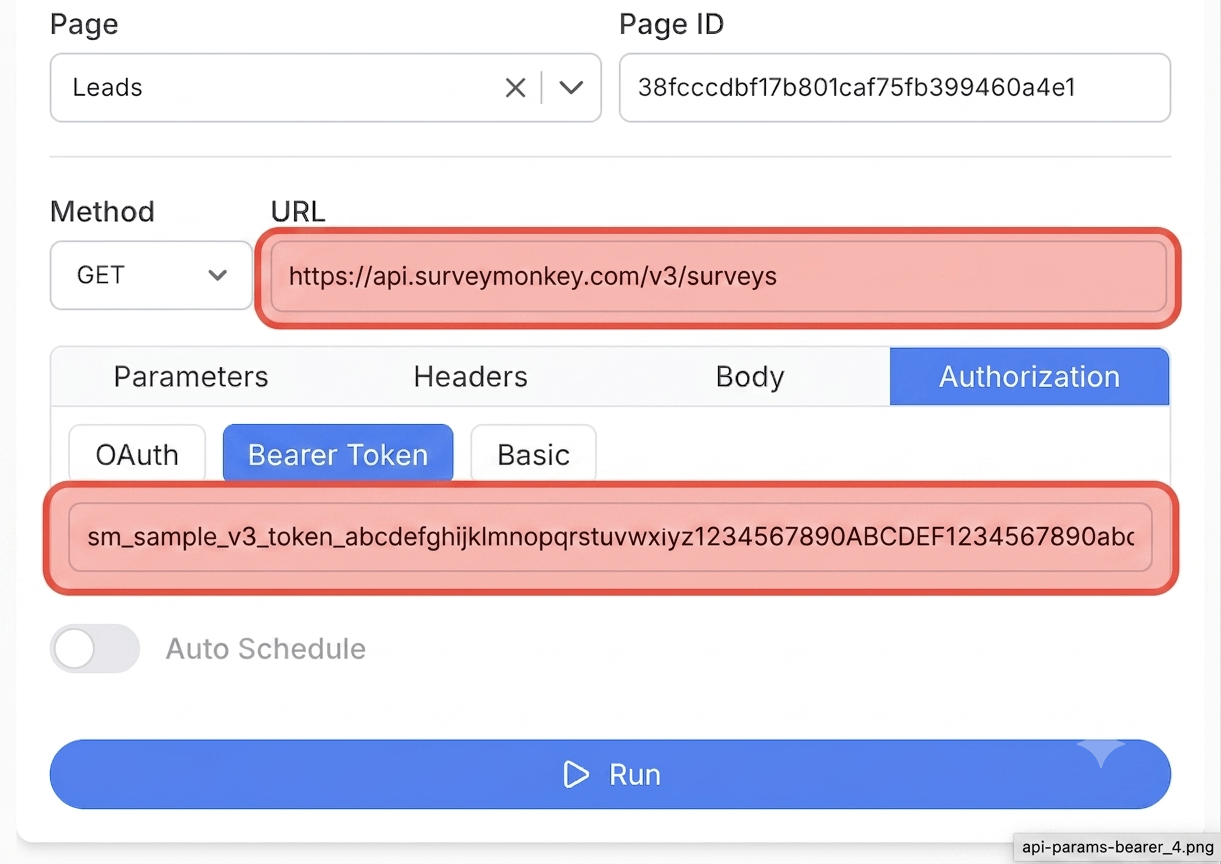Click the URL field with the surveymonkey address

(718, 276)
